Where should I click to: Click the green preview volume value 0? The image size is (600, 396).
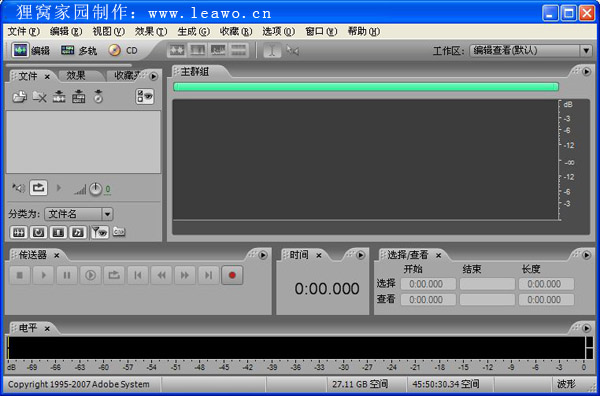pyautogui.click(x=108, y=189)
